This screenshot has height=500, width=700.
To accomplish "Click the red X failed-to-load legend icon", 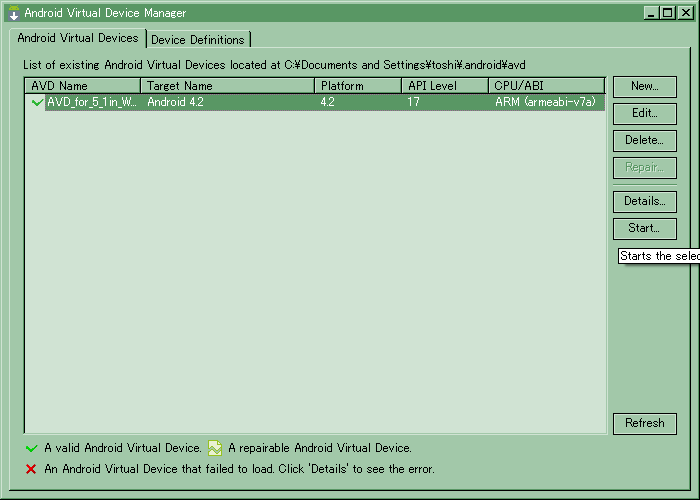I will pyautogui.click(x=31, y=469).
